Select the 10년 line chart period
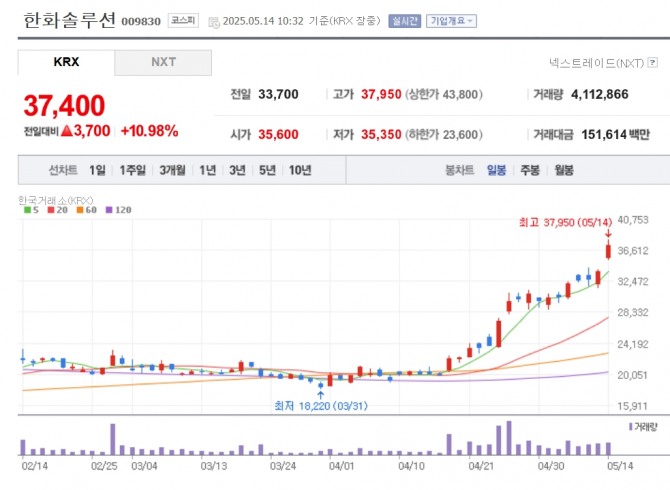This screenshot has height=490, width=670. 300,170
